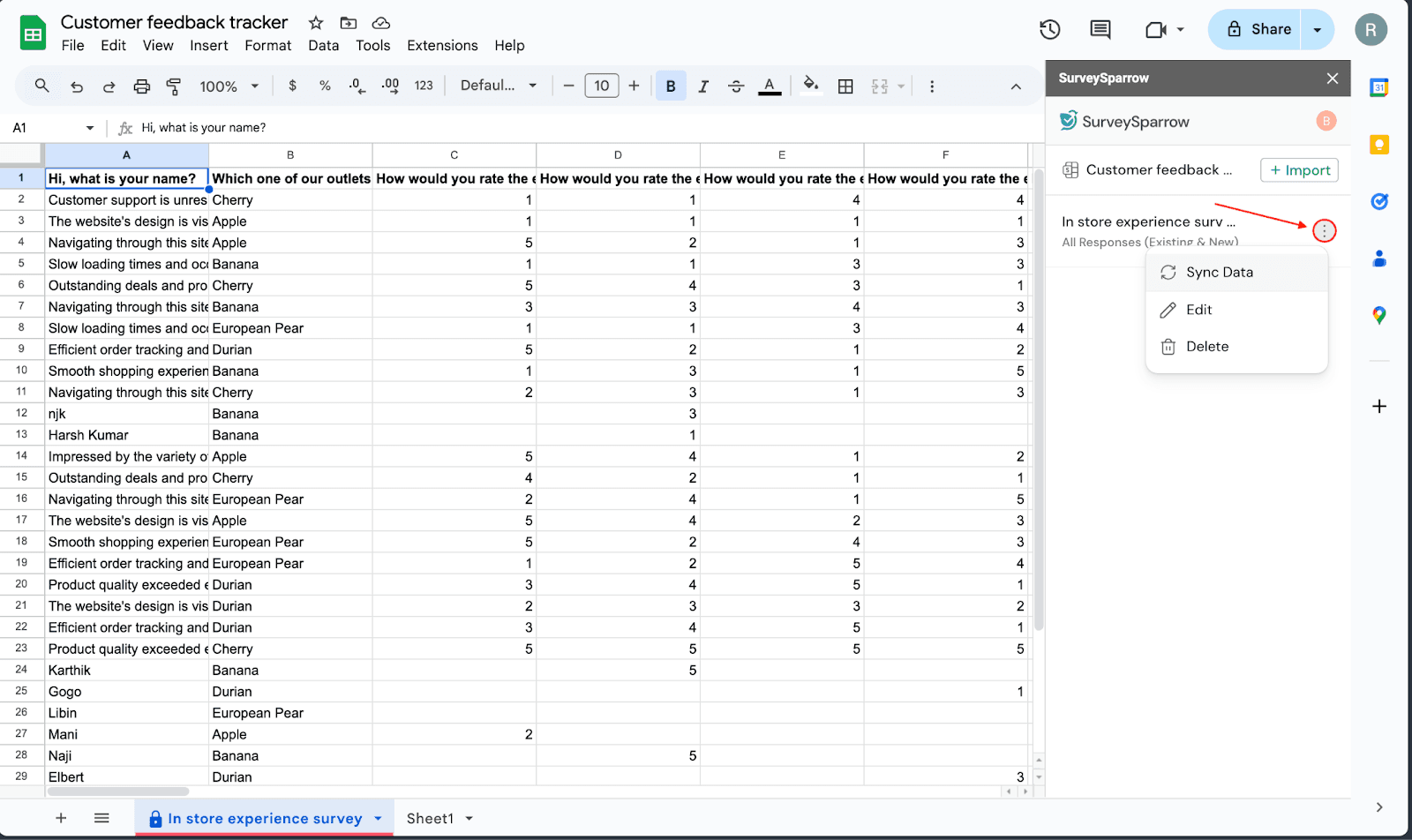Open the Extensions menu
The image size is (1412, 840).
point(442,46)
